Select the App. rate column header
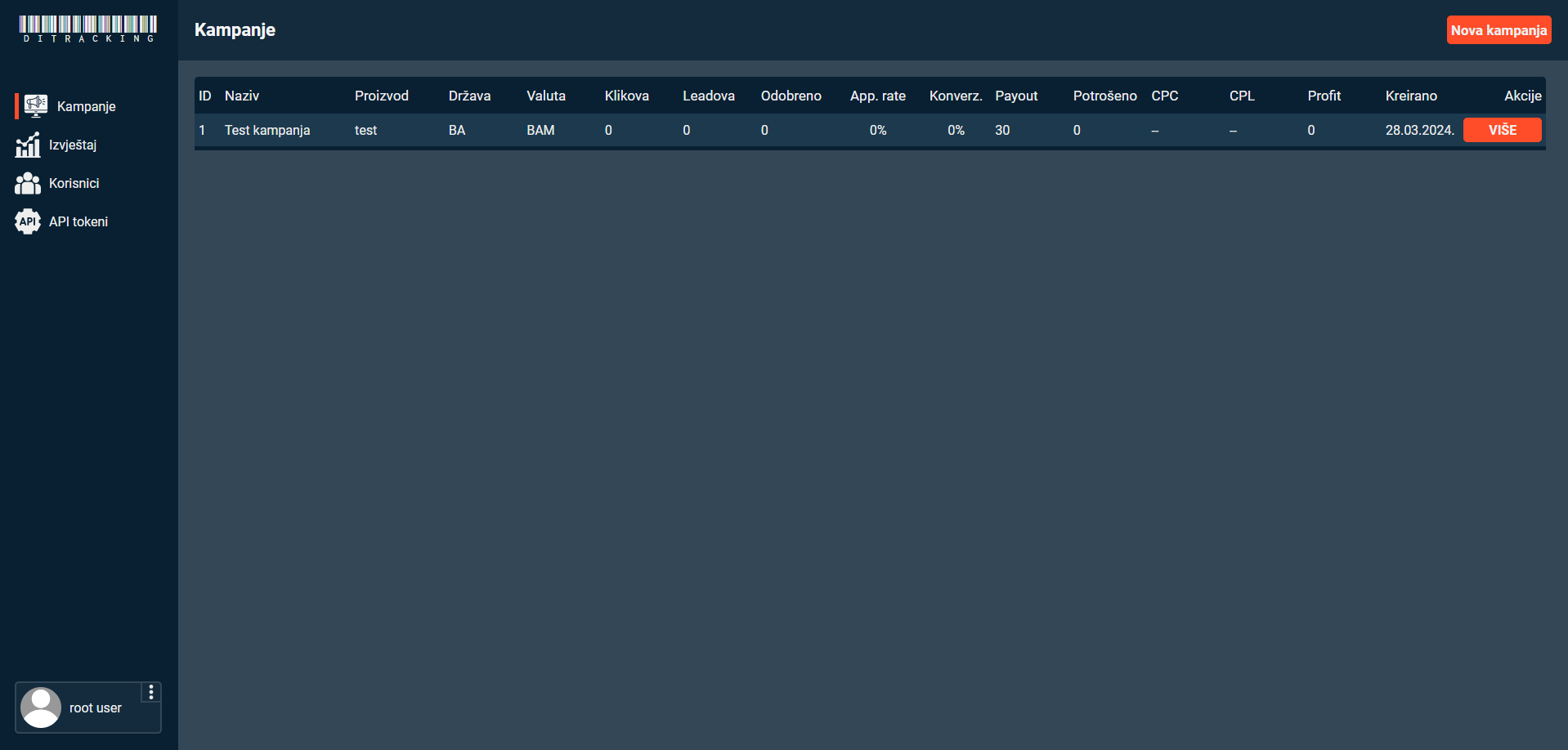The height and width of the screenshot is (750, 1568). point(878,96)
